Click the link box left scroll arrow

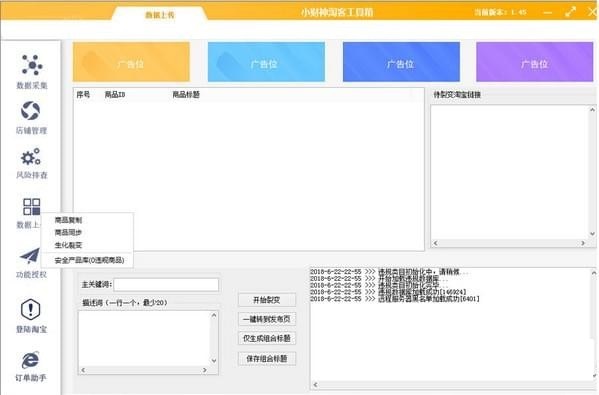point(435,243)
